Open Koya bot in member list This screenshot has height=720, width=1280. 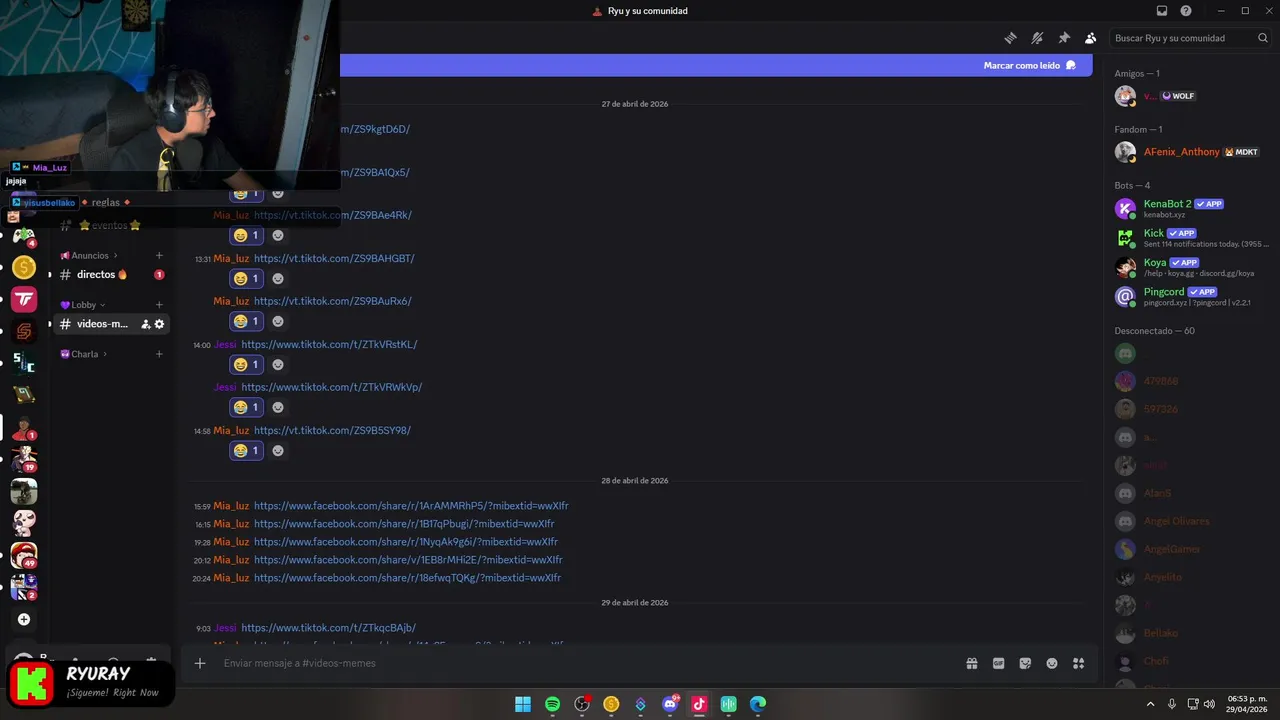[x=1187, y=267]
